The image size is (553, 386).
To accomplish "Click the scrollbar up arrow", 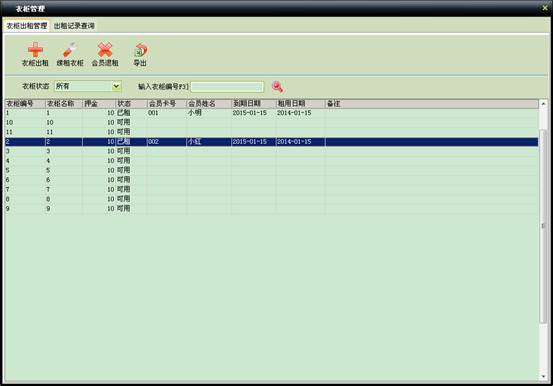I will (x=543, y=104).
